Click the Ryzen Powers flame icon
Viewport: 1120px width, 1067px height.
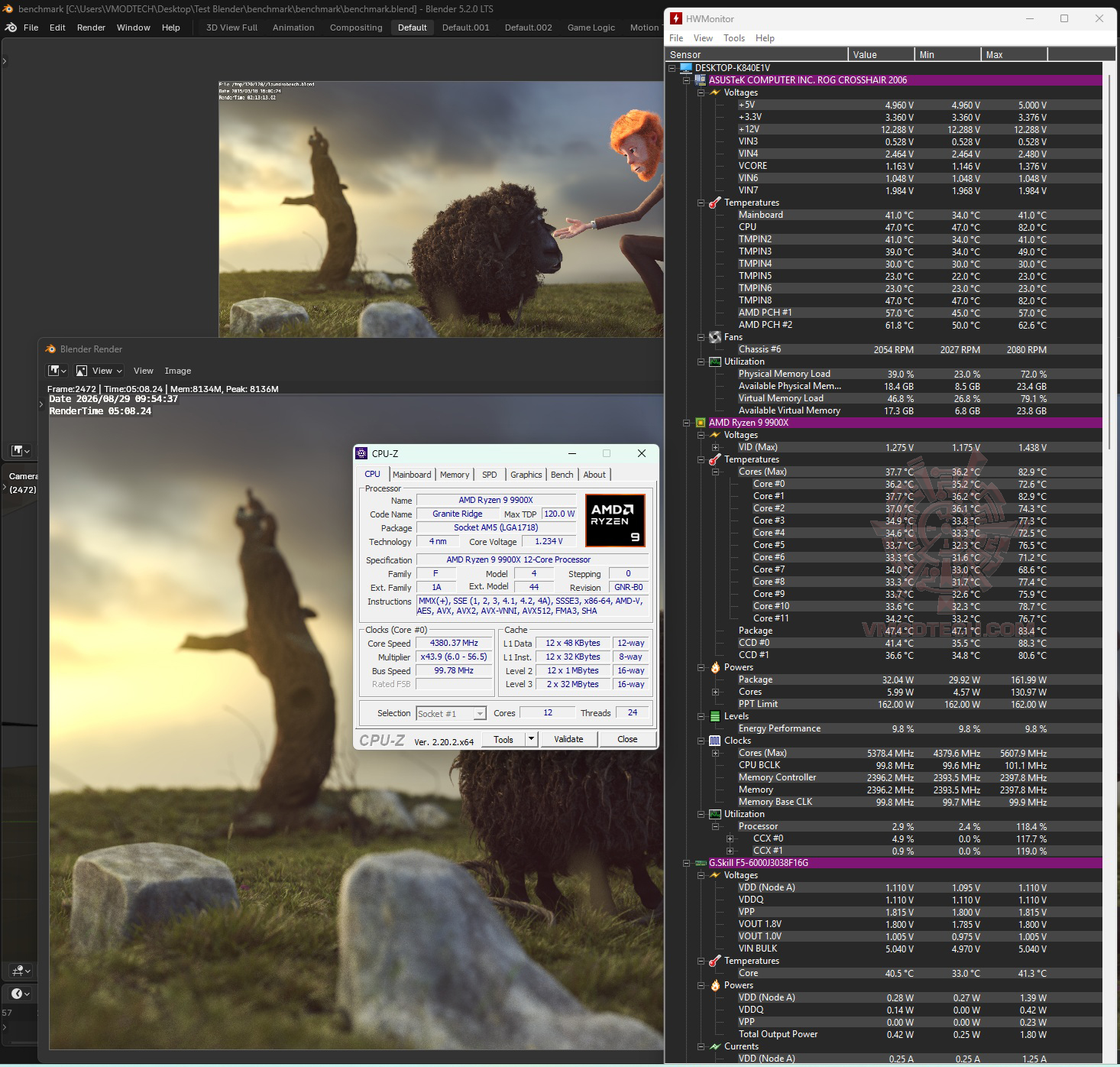click(715, 667)
